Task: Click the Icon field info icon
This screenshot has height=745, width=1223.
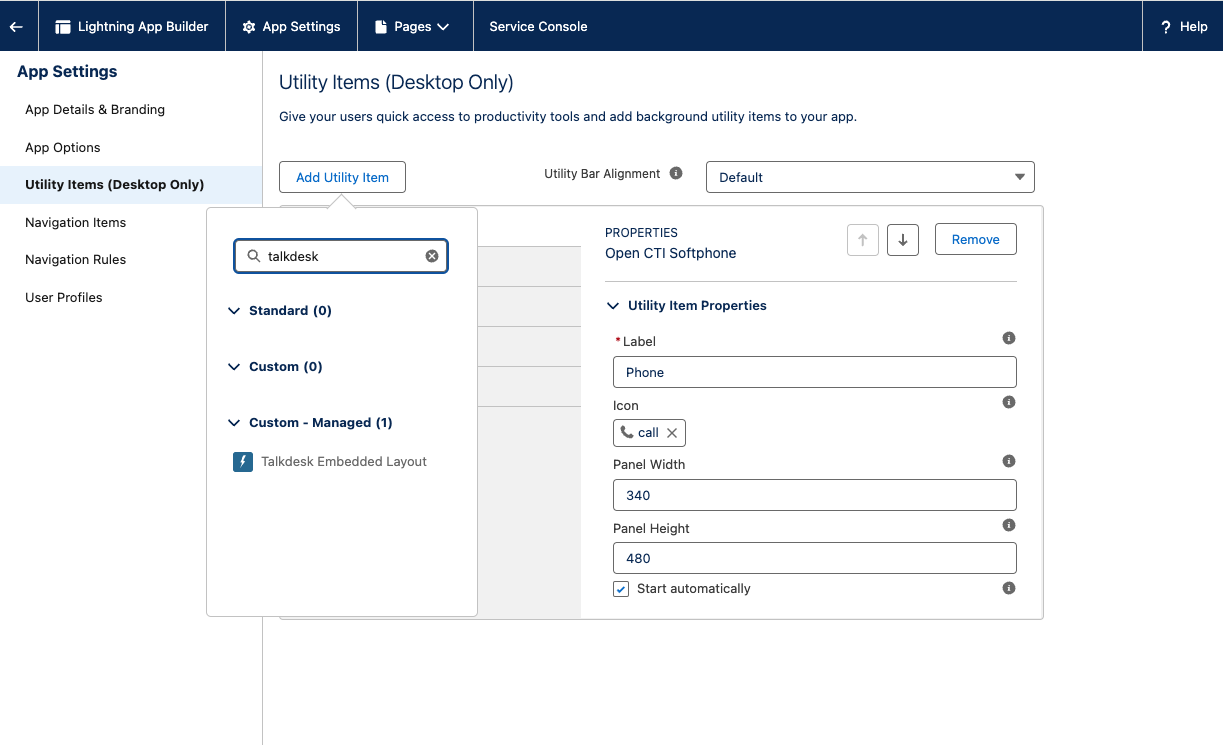Action: pos(1009,402)
